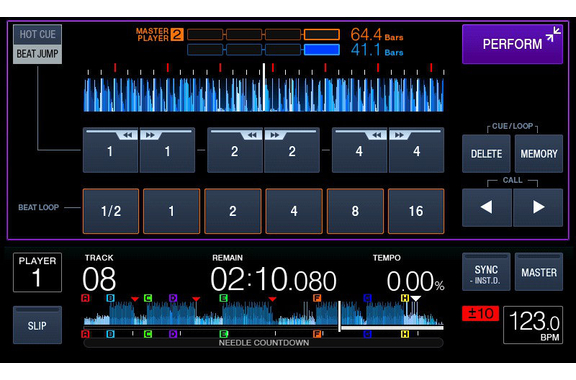The width and height of the screenshot is (576, 380).
Task: Select yellow hot cue H above the waveform
Action: coord(405,298)
